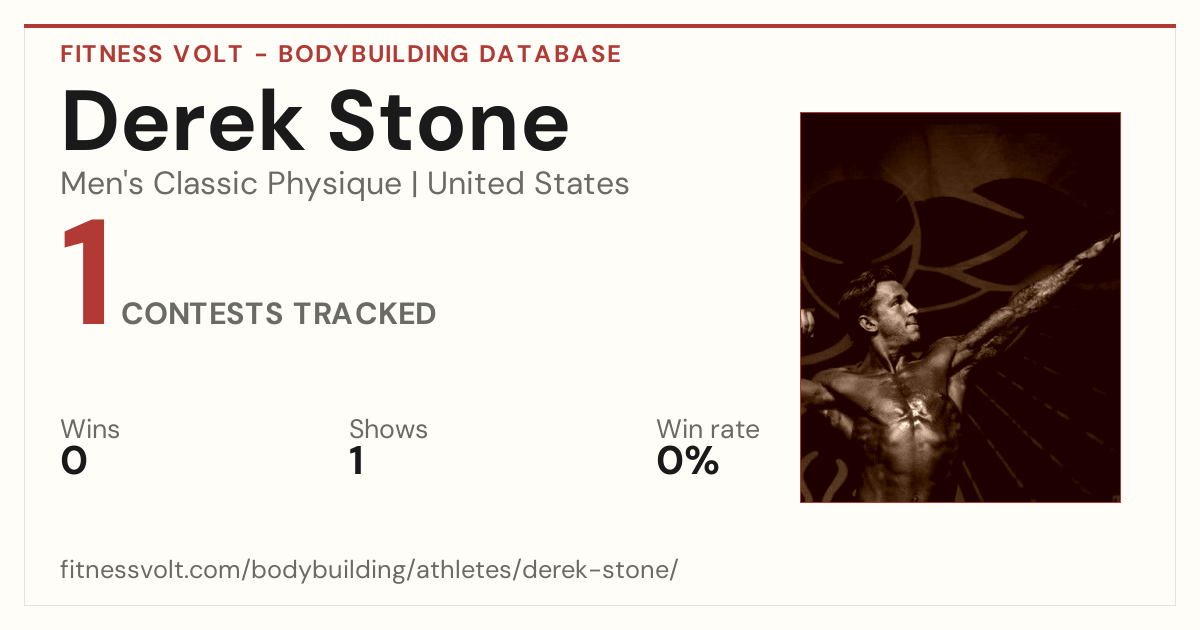Click the 0 value under Wins
Screen dimensions: 1200x630
[x=74, y=461]
